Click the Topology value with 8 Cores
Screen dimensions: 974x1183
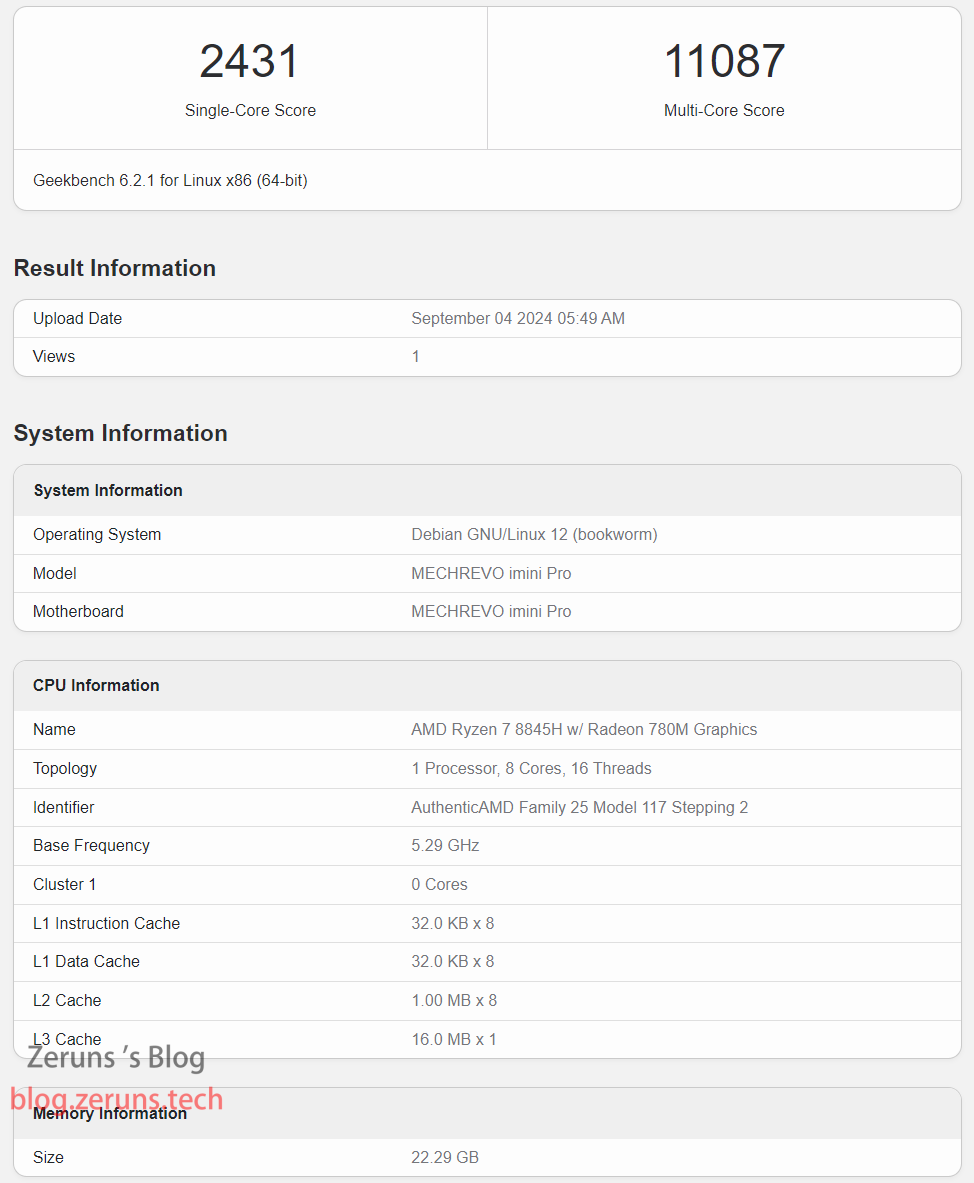point(531,769)
